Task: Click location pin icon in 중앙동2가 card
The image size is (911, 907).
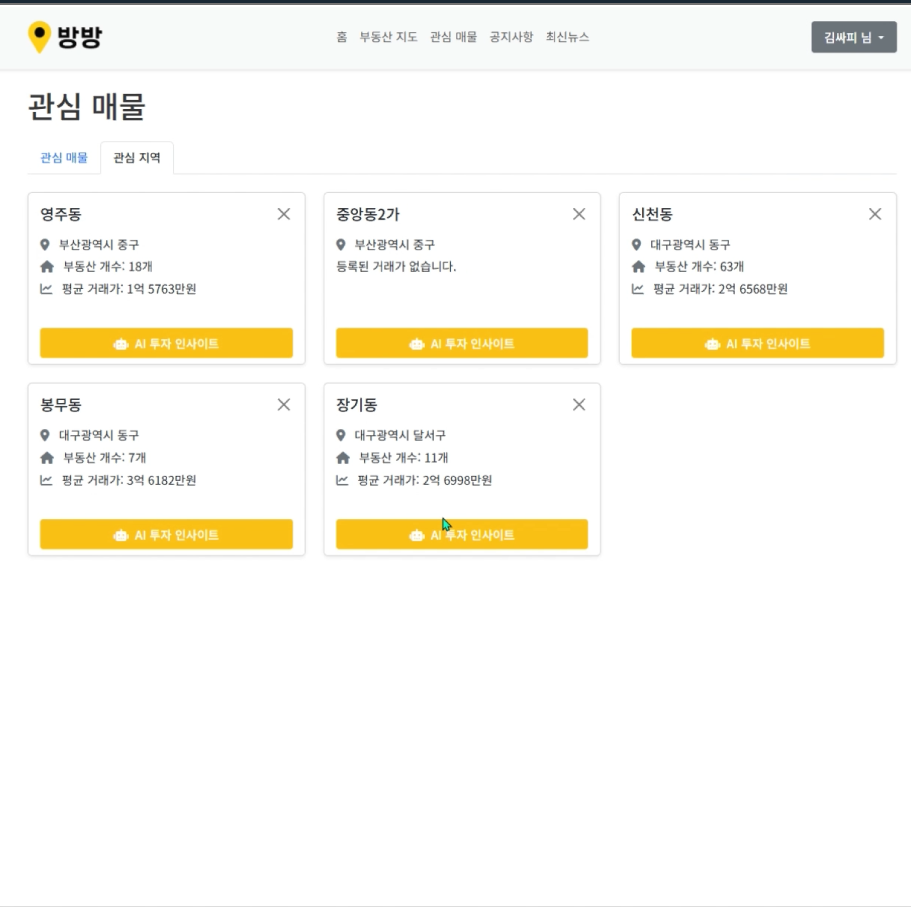Action: pos(341,245)
